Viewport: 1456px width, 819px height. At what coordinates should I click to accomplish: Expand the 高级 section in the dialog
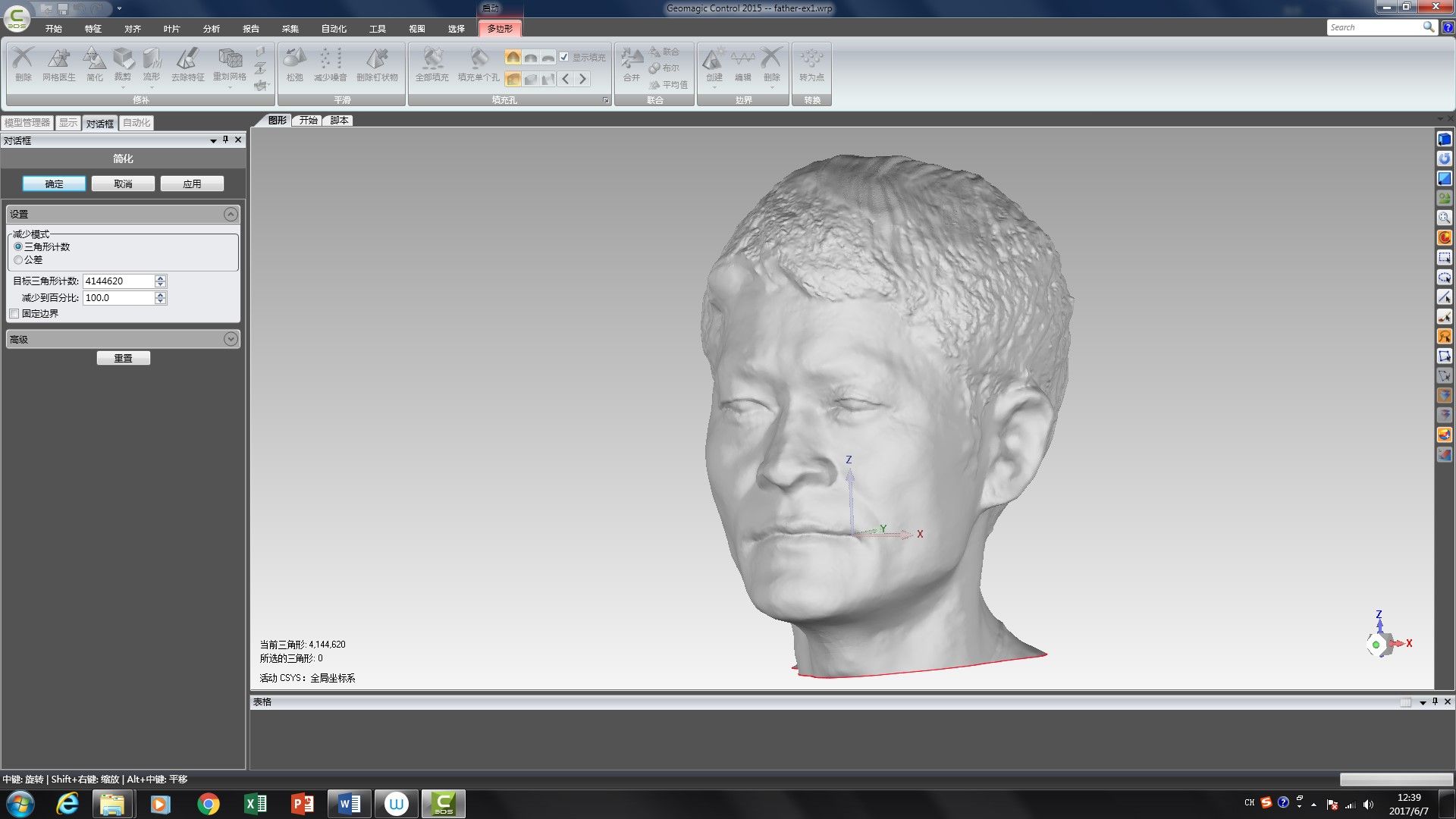pyautogui.click(x=231, y=339)
